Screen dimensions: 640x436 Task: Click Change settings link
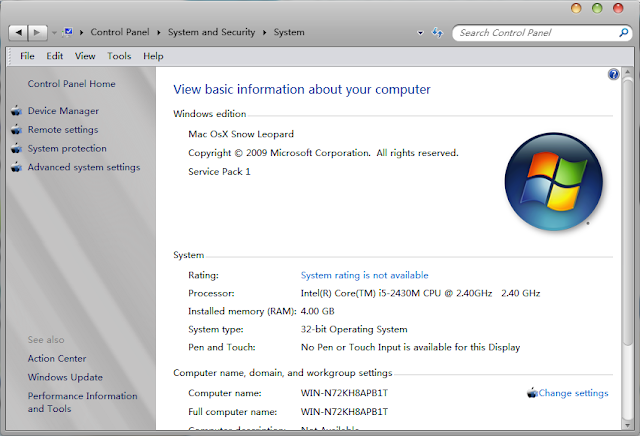tap(573, 393)
